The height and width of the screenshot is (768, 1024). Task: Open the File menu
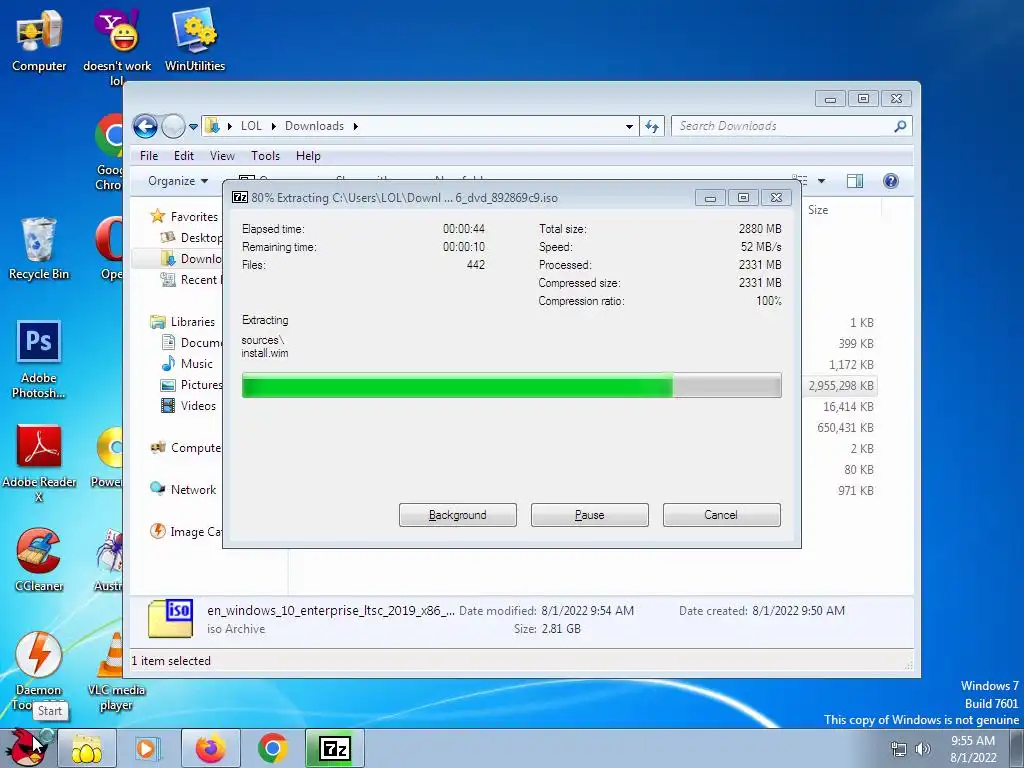(149, 156)
